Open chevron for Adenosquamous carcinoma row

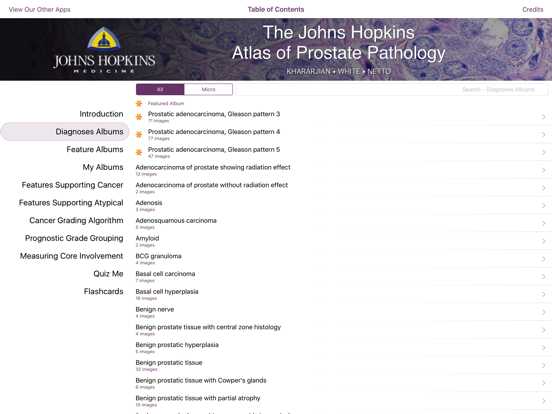(x=544, y=223)
